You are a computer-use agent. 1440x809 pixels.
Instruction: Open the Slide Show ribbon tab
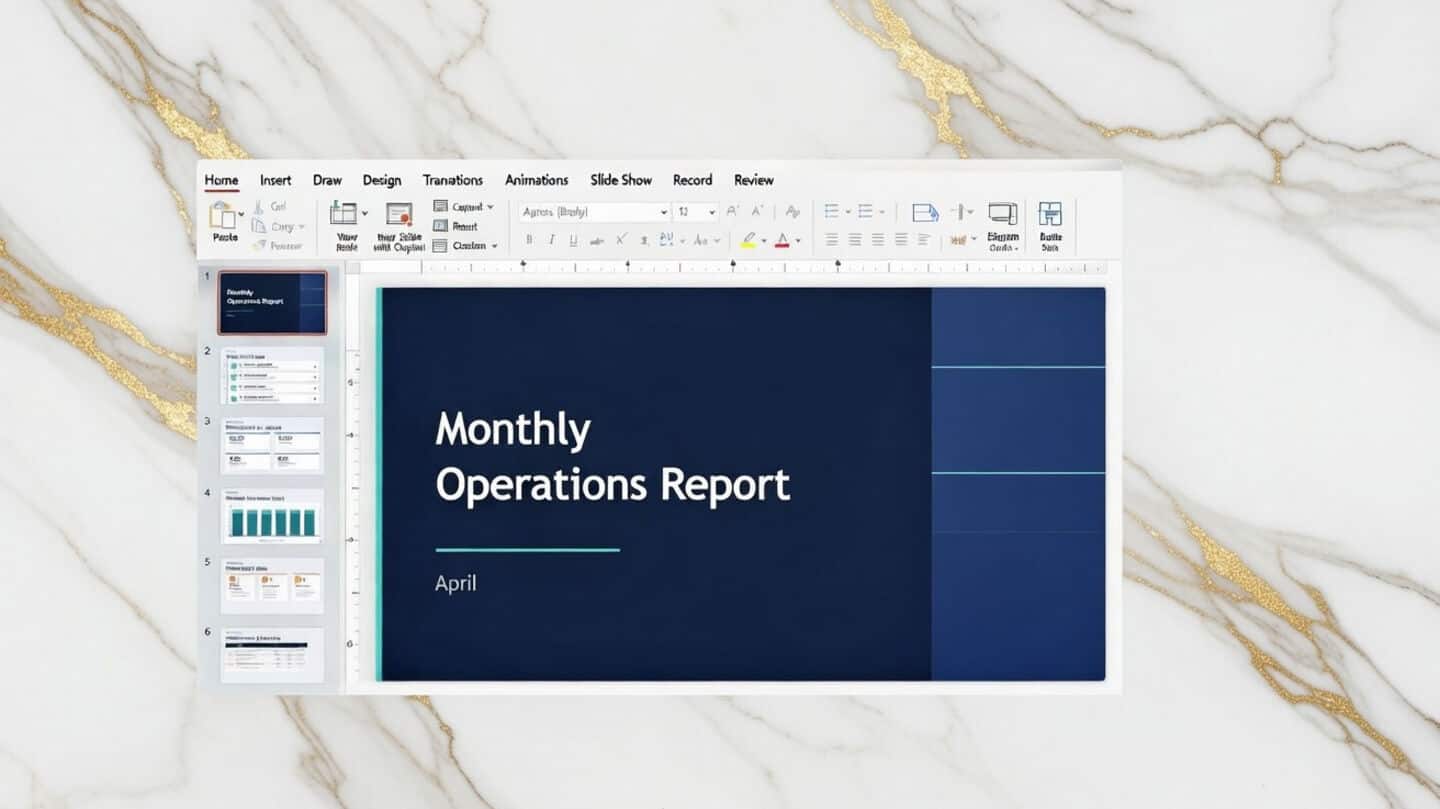pyautogui.click(x=620, y=180)
